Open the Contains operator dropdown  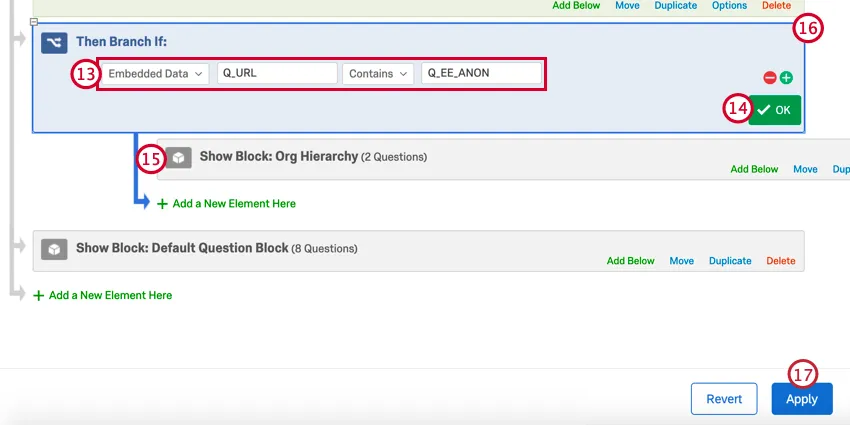(378, 73)
